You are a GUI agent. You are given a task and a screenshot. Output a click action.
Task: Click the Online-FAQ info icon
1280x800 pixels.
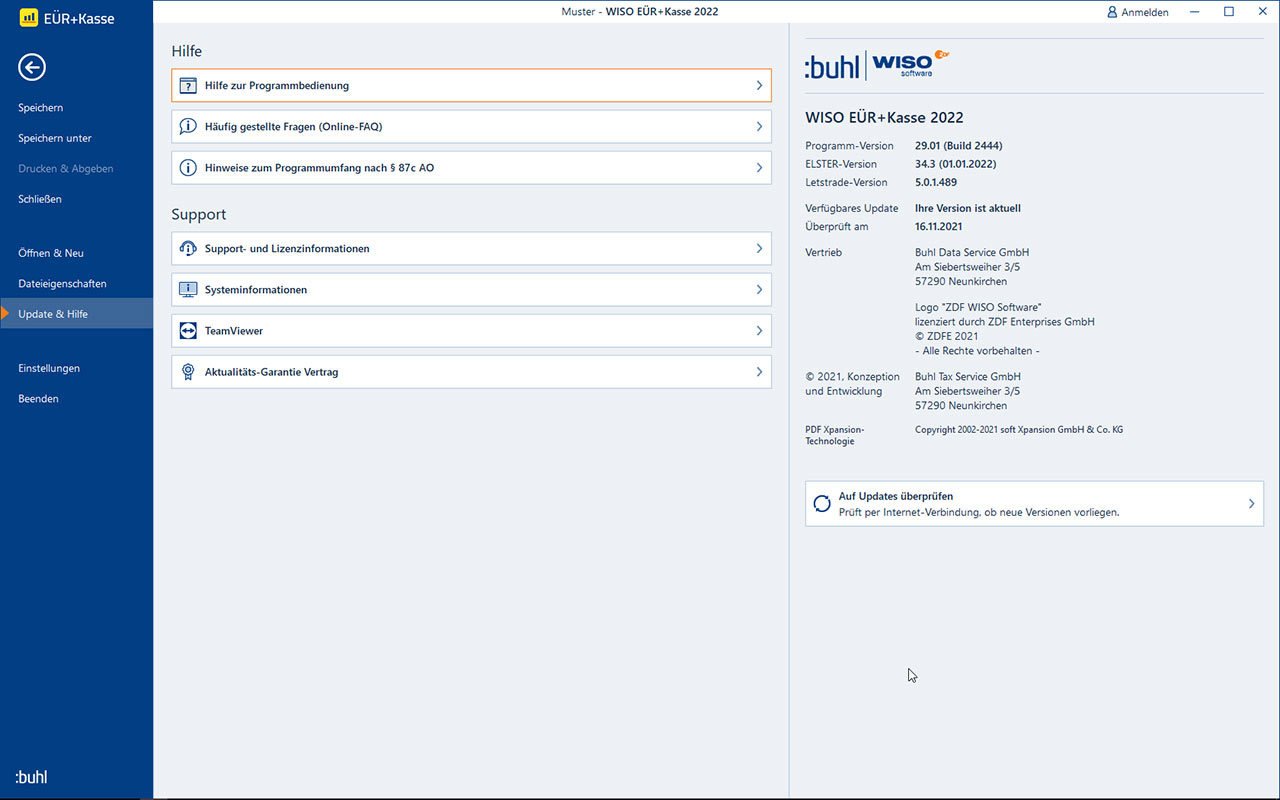coord(188,127)
